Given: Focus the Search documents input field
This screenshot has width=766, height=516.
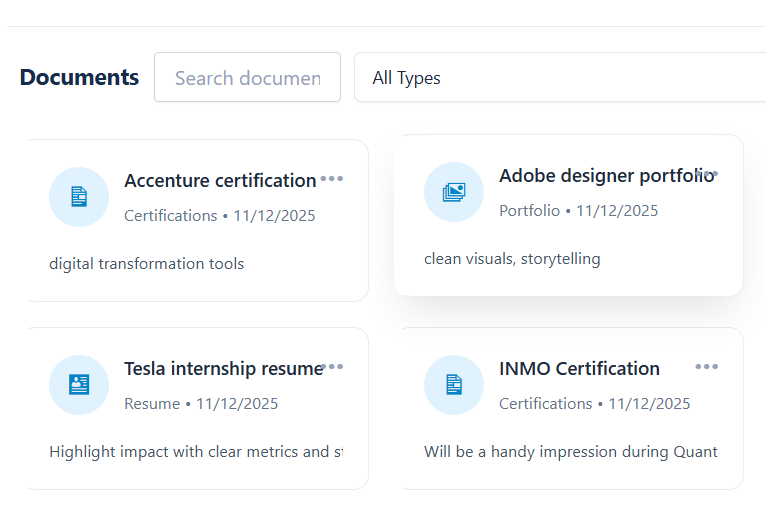Looking at the screenshot, I should (247, 78).
